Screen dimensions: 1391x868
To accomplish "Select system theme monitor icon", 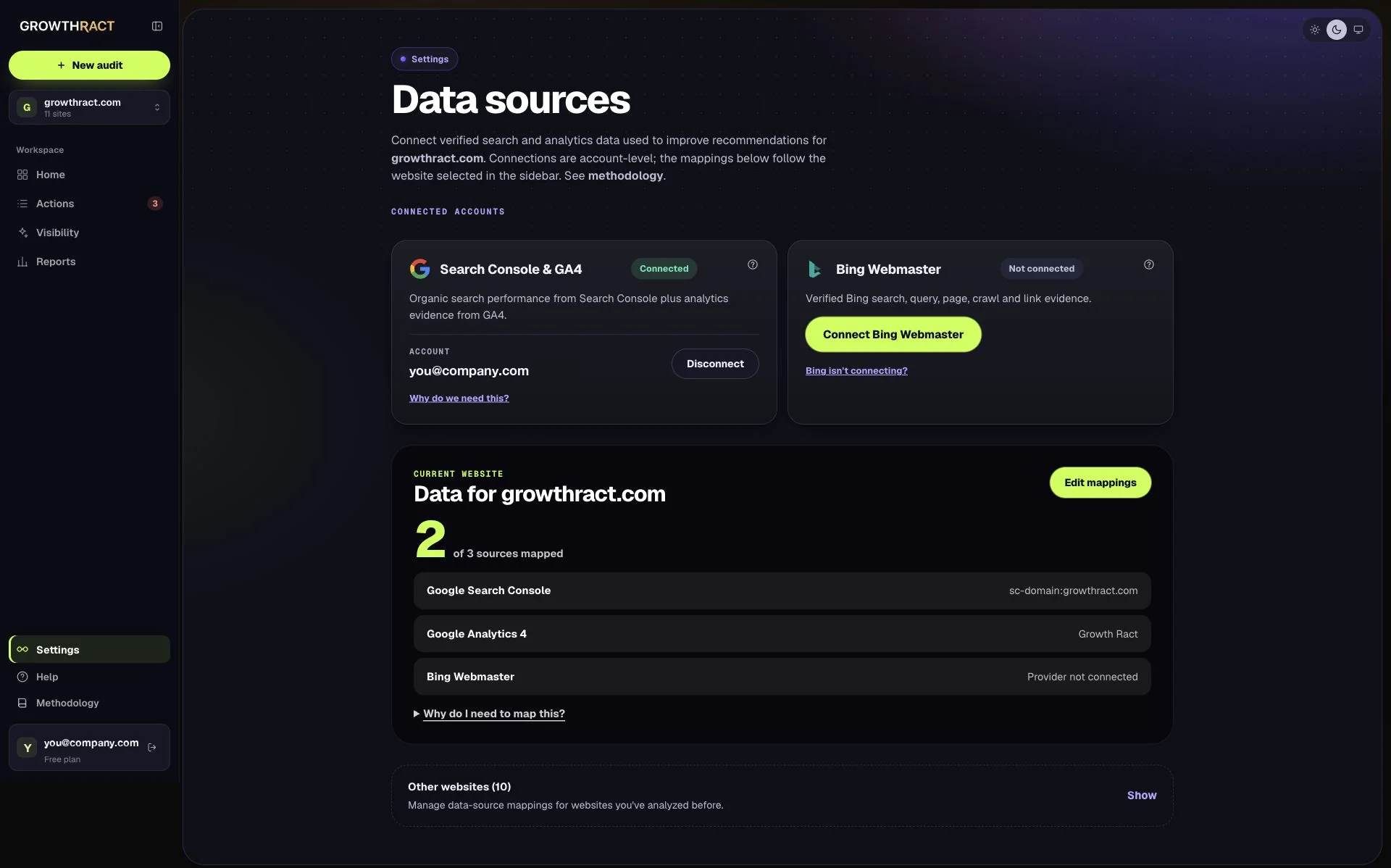I will click(x=1358, y=30).
